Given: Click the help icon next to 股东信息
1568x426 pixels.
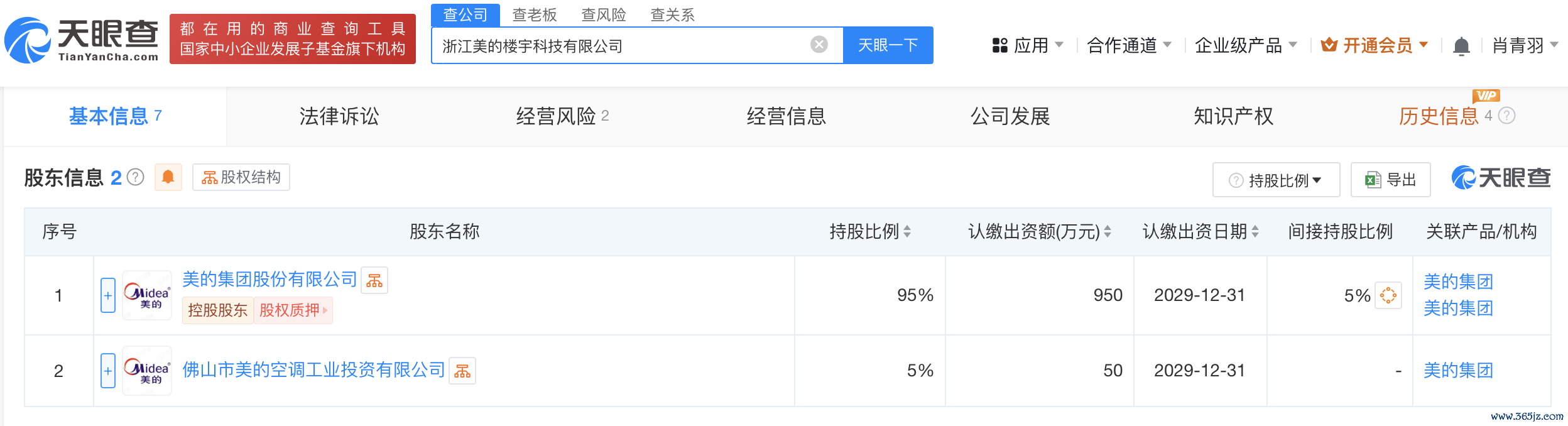Looking at the screenshot, I should click(136, 178).
